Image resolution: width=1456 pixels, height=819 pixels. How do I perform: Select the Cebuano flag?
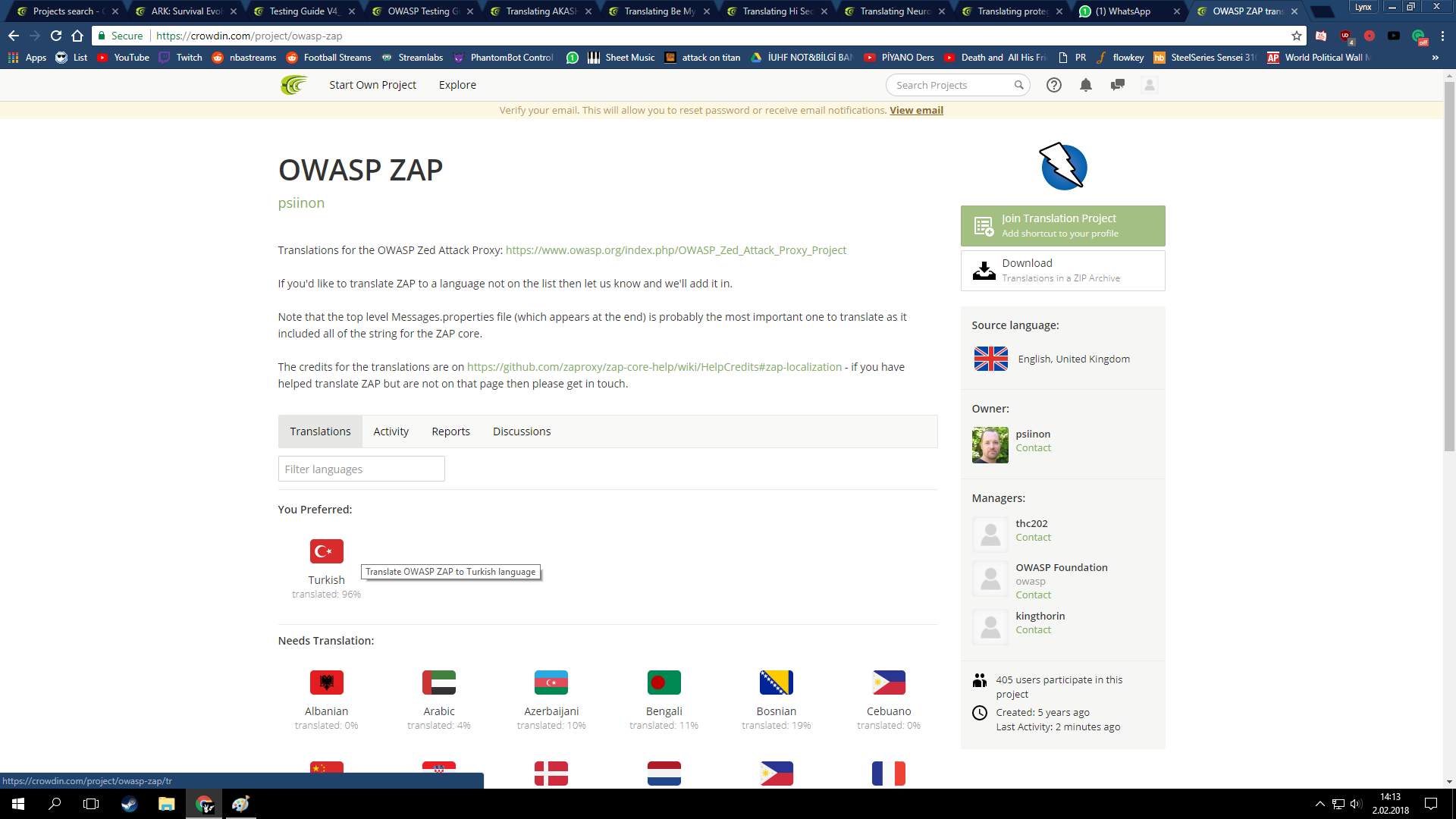(x=889, y=682)
